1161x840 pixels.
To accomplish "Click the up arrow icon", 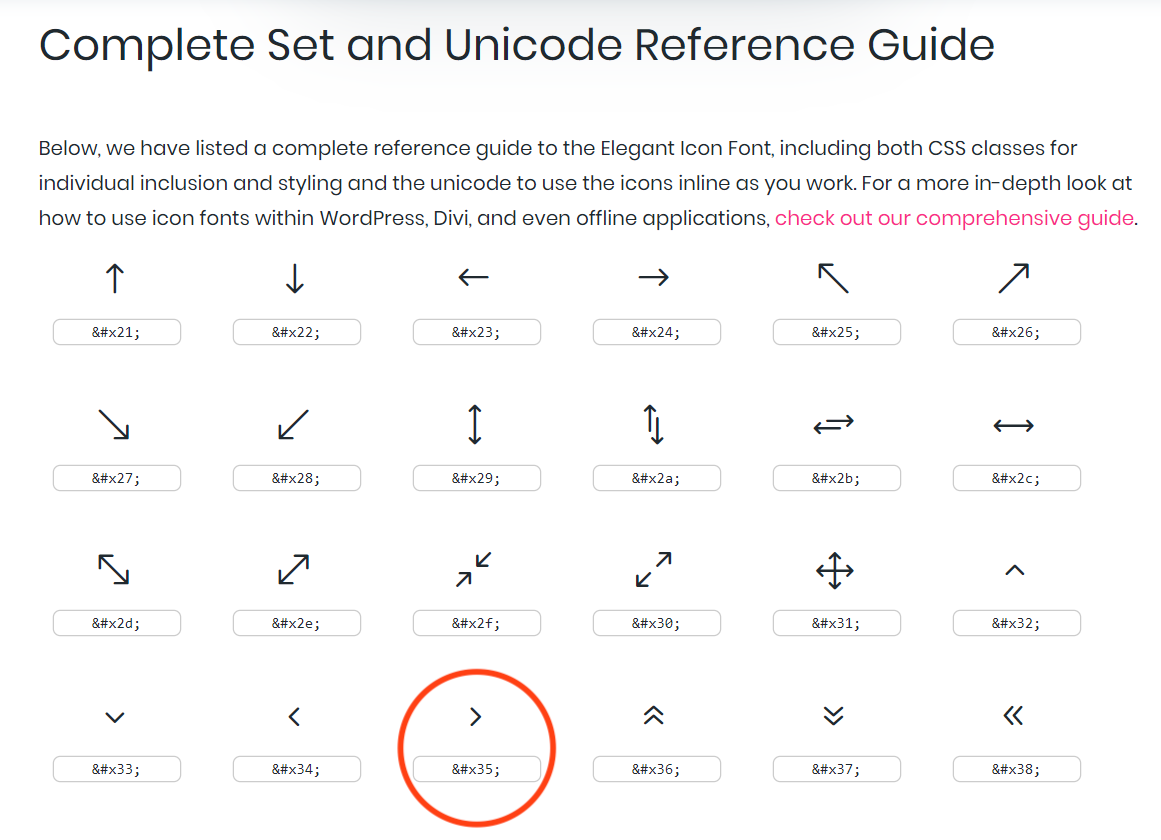I will (115, 278).
